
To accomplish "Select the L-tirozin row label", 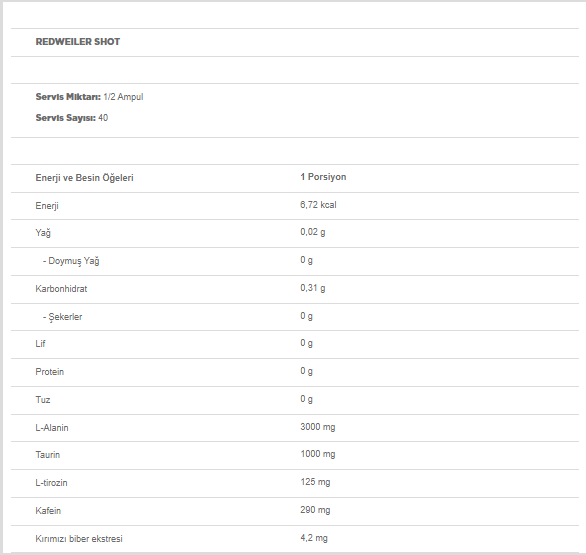I will point(52,483).
